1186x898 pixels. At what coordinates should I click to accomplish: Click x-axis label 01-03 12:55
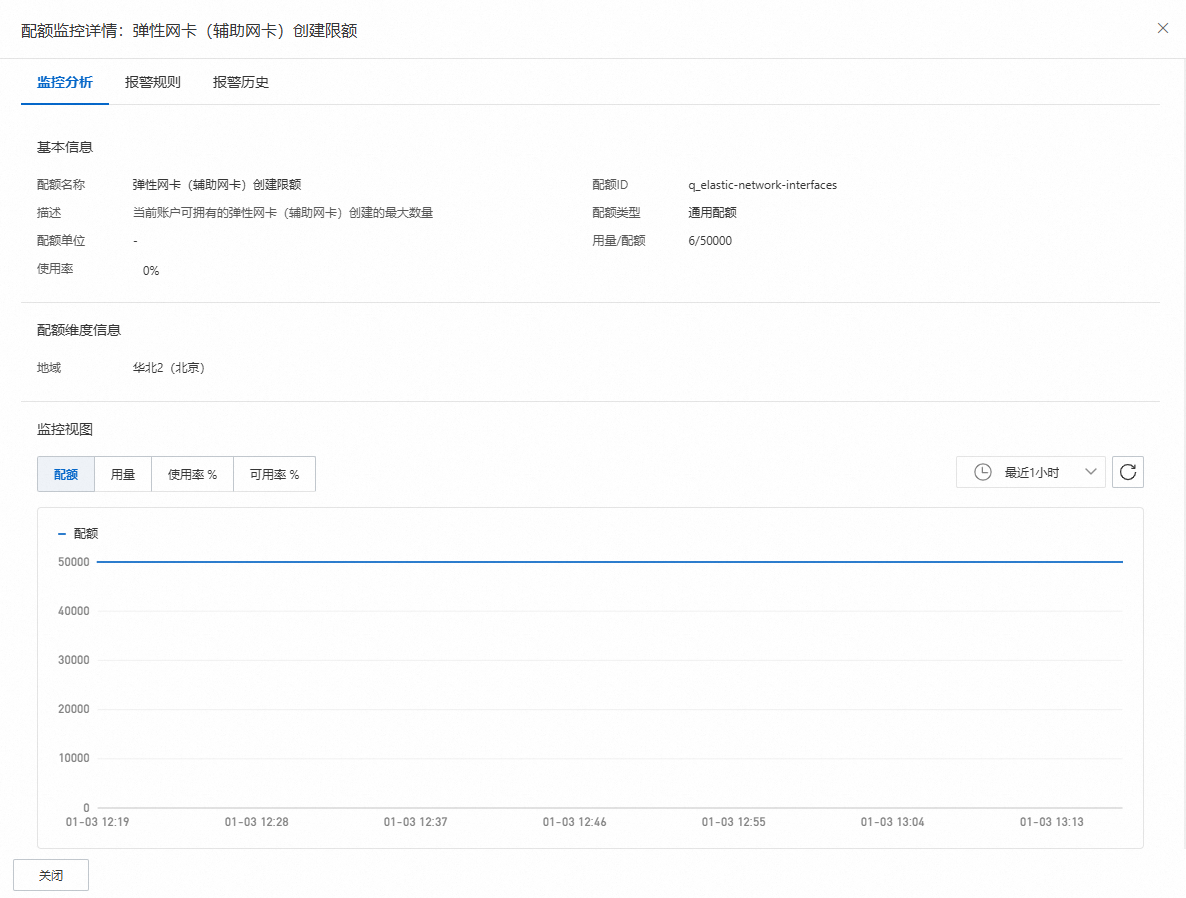click(x=734, y=822)
